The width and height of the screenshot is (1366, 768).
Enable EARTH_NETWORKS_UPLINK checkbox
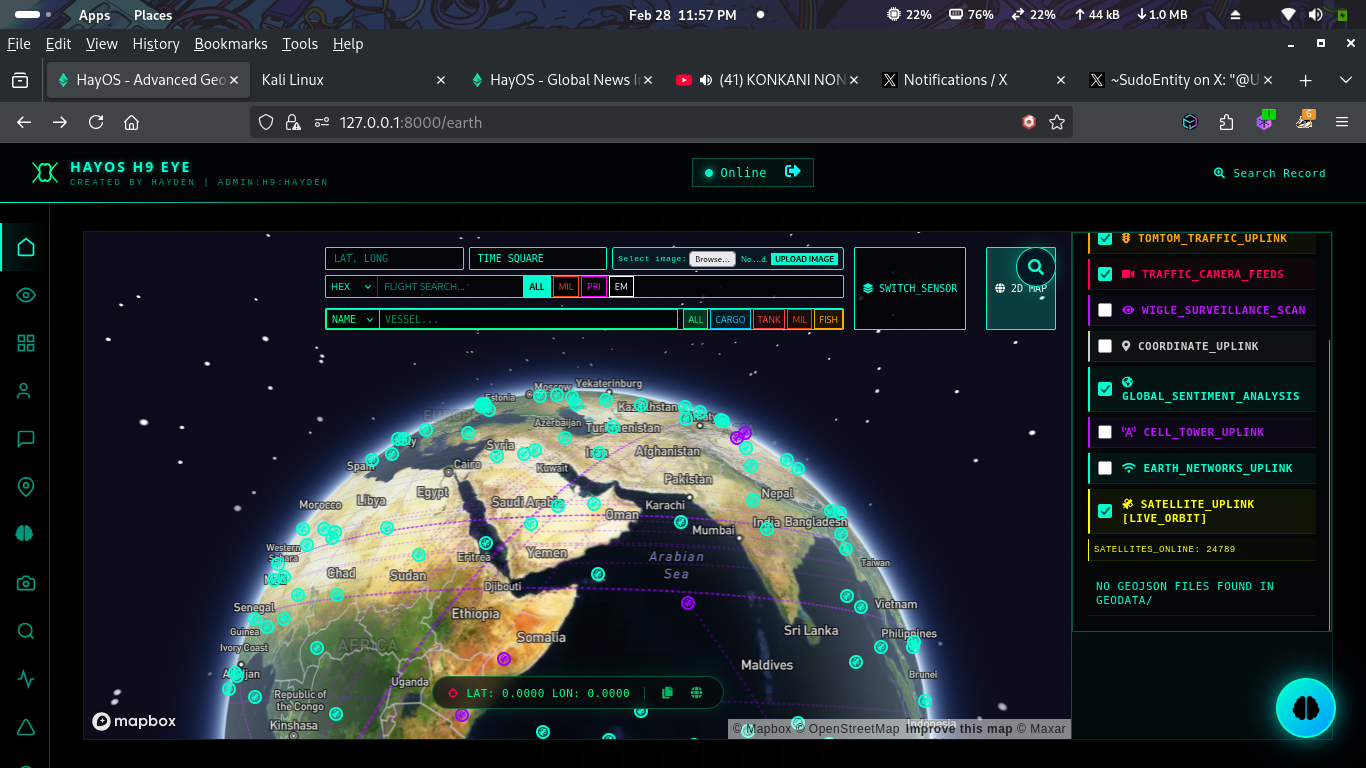[x=1105, y=468]
